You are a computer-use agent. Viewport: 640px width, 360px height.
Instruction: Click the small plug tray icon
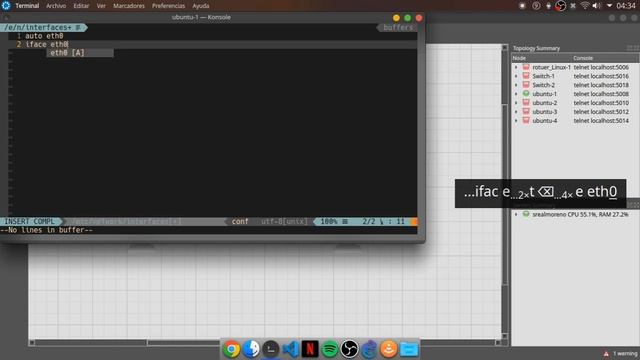(x=548, y=6)
